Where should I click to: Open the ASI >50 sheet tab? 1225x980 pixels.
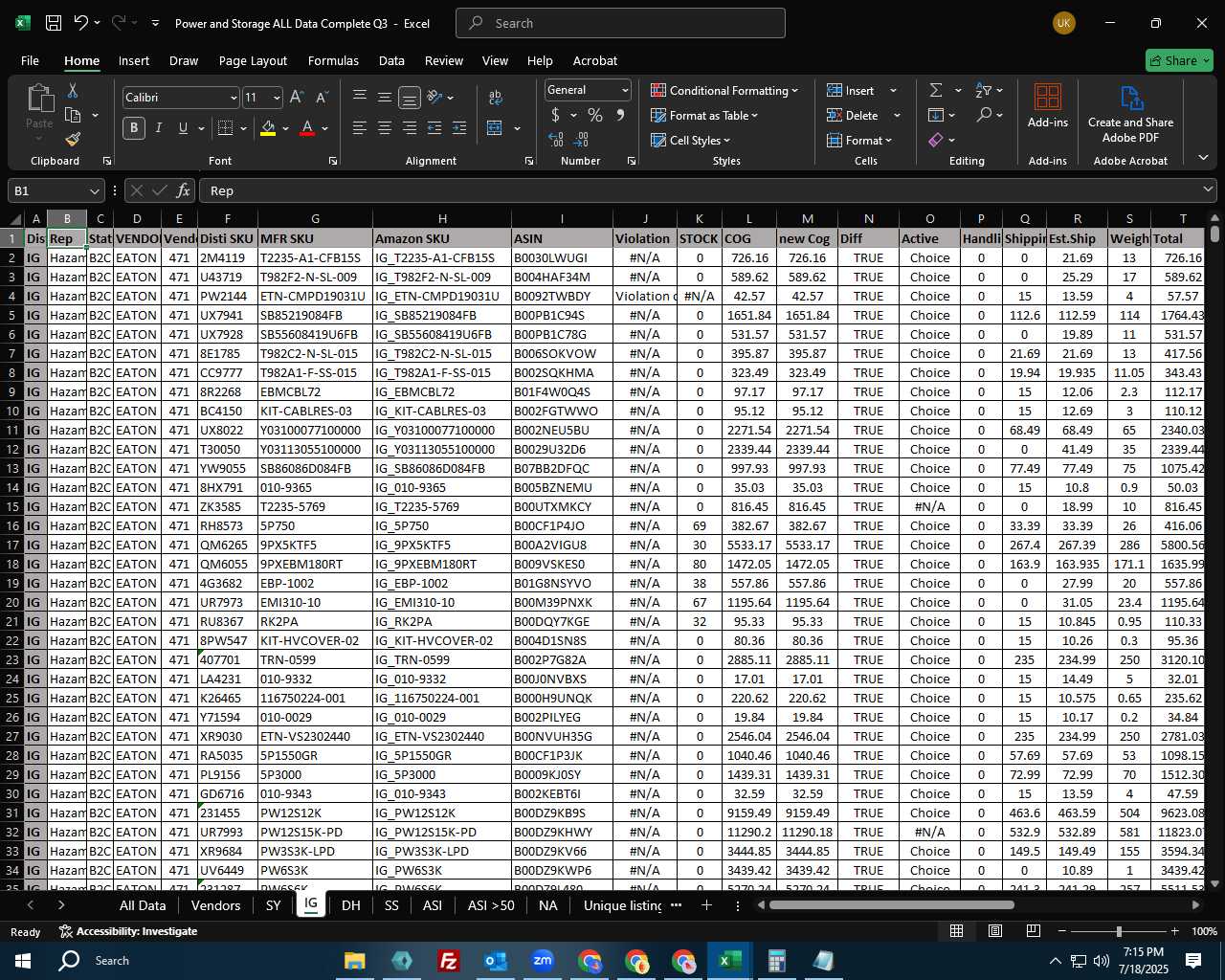coord(491,905)
